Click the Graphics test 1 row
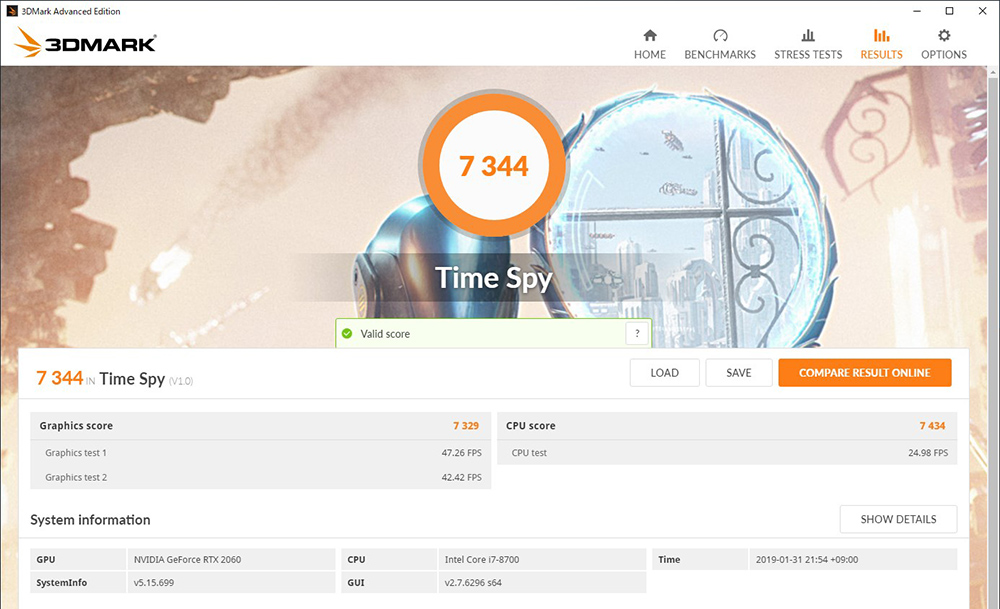The height and width of the screenshot is (609, 1000). [261, 453]
